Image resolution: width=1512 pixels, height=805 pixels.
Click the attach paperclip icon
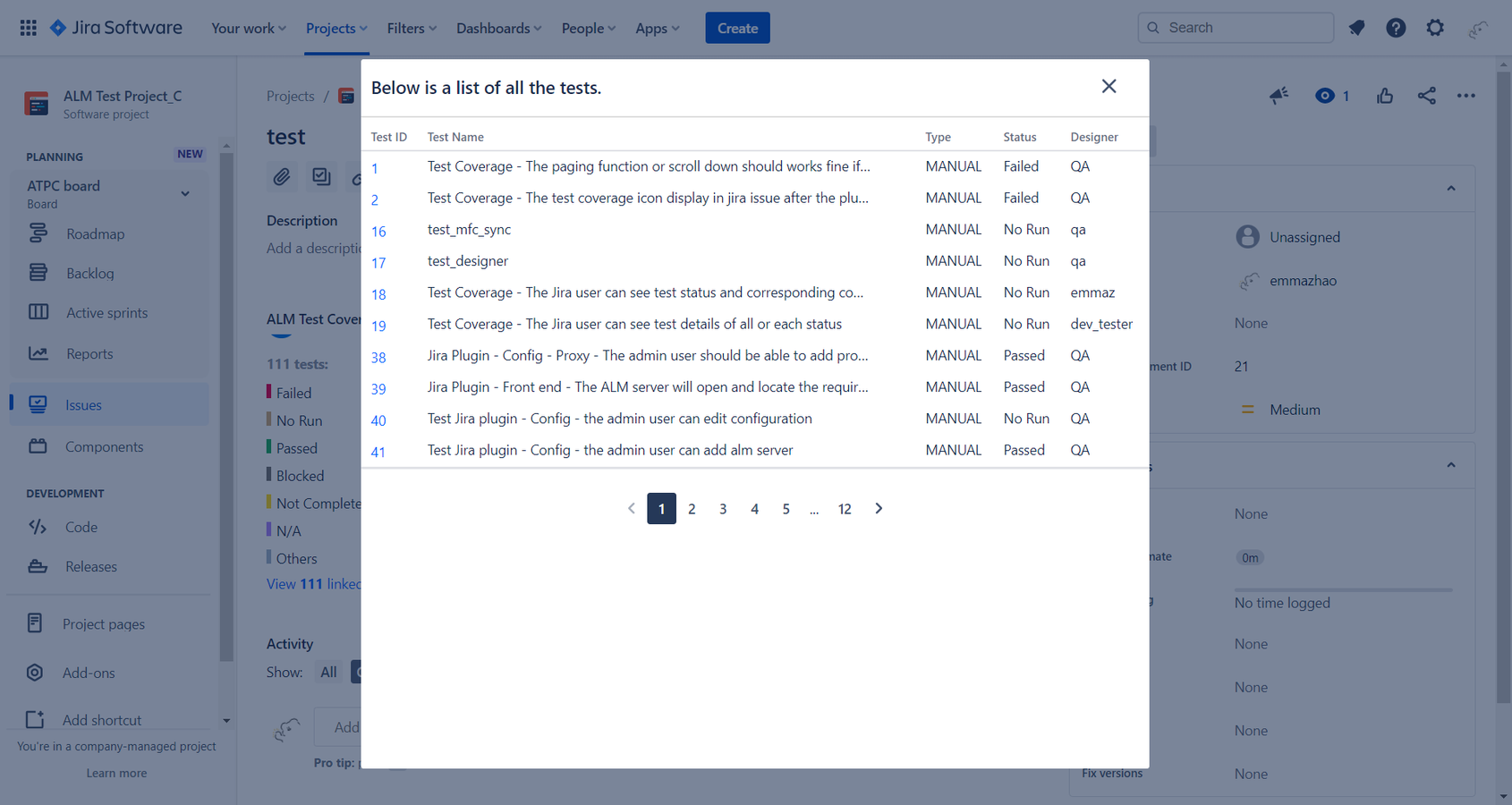[x=282, y=176]
